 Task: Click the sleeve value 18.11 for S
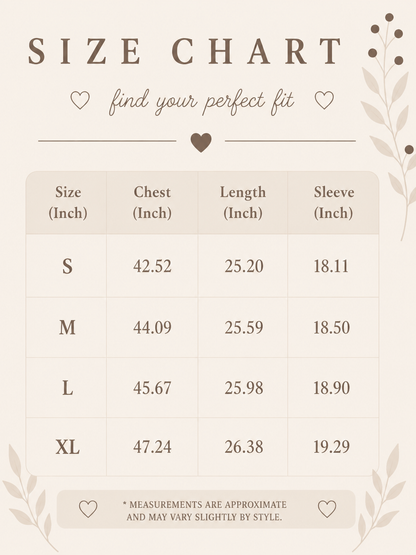(331, 266)
